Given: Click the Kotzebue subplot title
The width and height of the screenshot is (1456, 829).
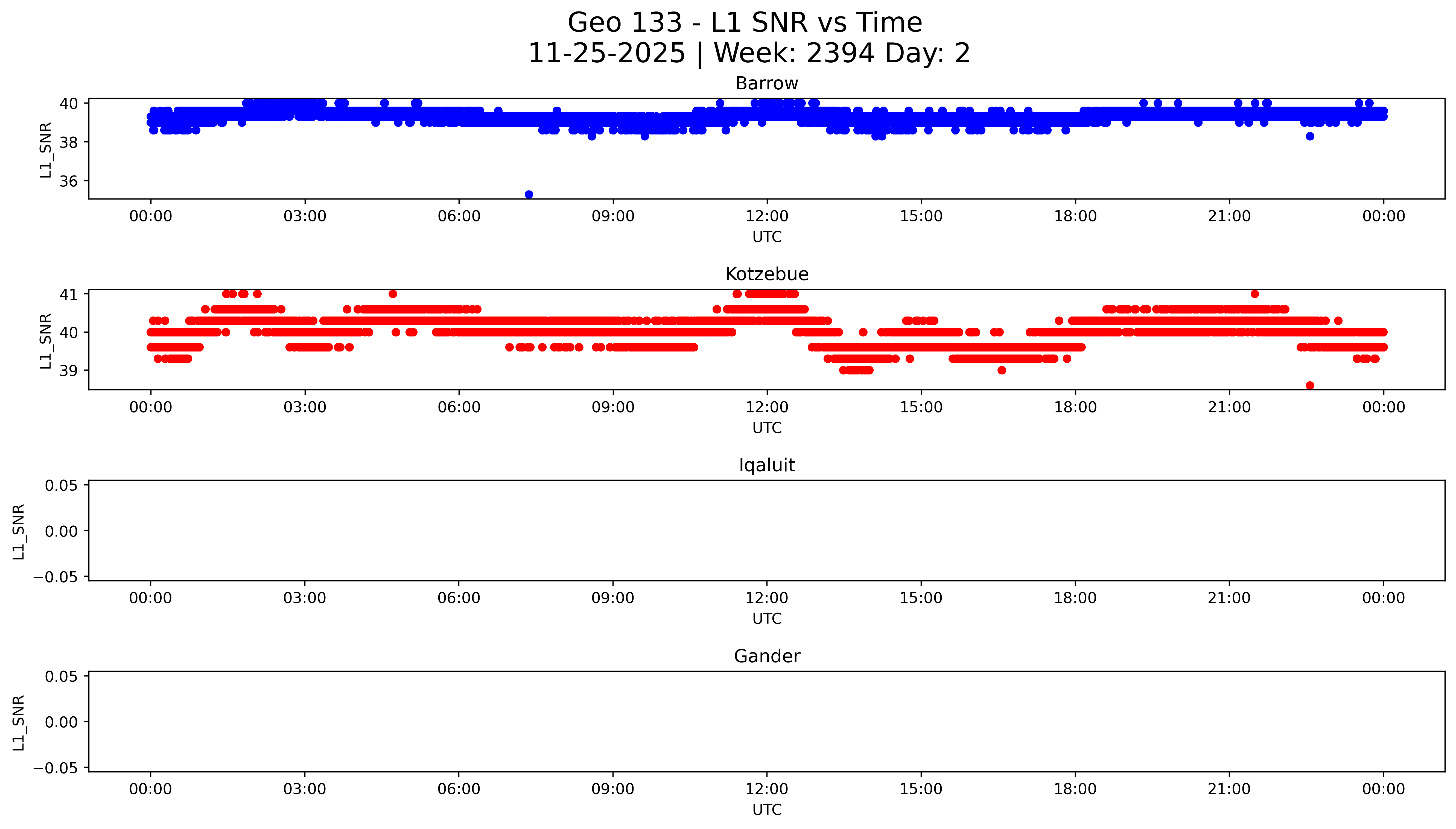Looking at the screenshot, I should [x=766, y=274].
